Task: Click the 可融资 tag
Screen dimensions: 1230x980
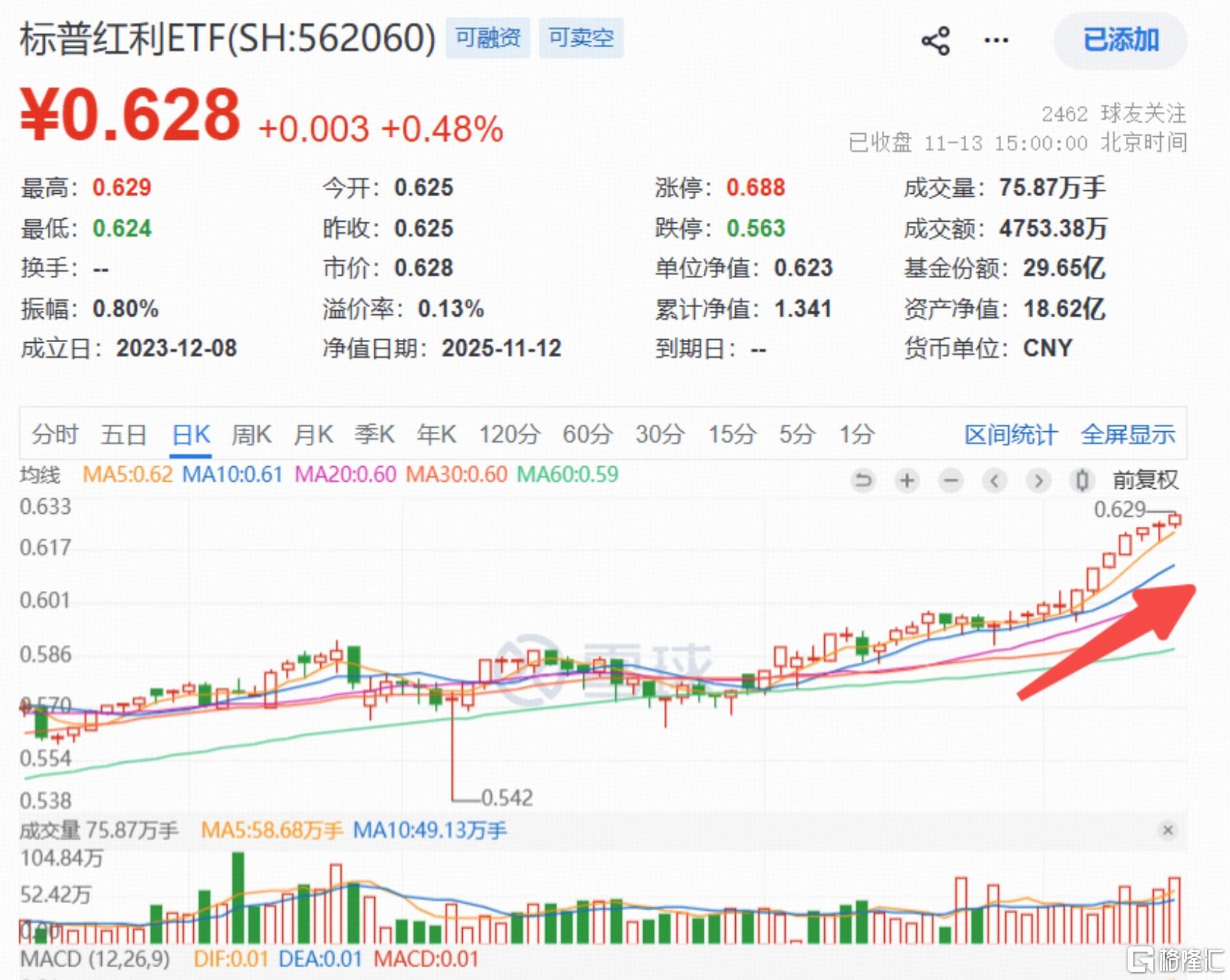Action: click(x=488, y=38)
